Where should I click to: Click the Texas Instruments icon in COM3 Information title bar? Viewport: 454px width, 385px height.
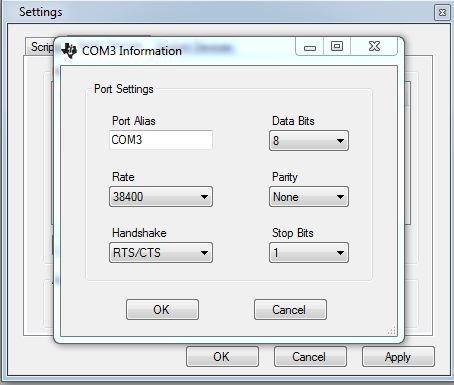tap(69, 50)
